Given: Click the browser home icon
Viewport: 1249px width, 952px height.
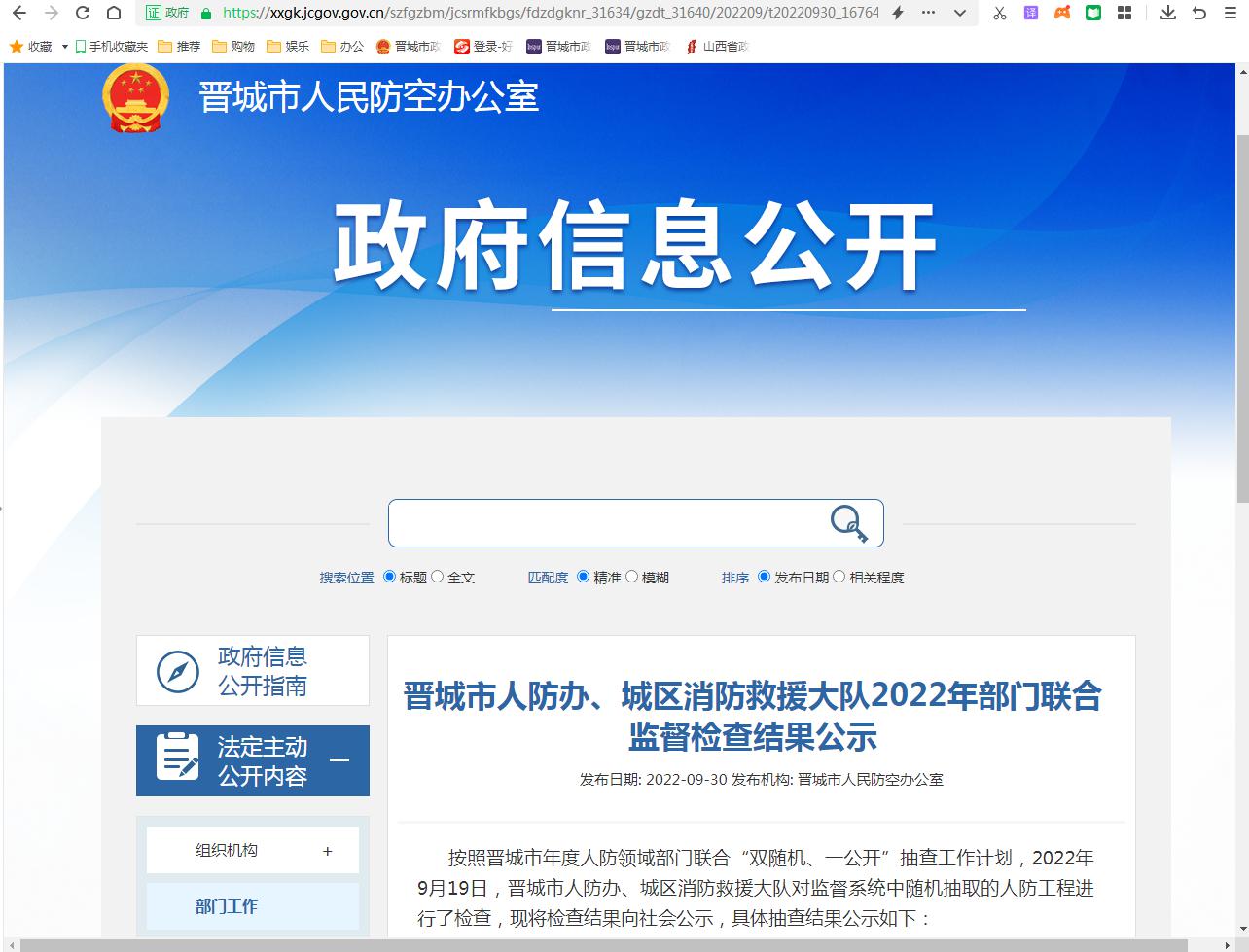Looking at the screenshot, I should [114, 13].
